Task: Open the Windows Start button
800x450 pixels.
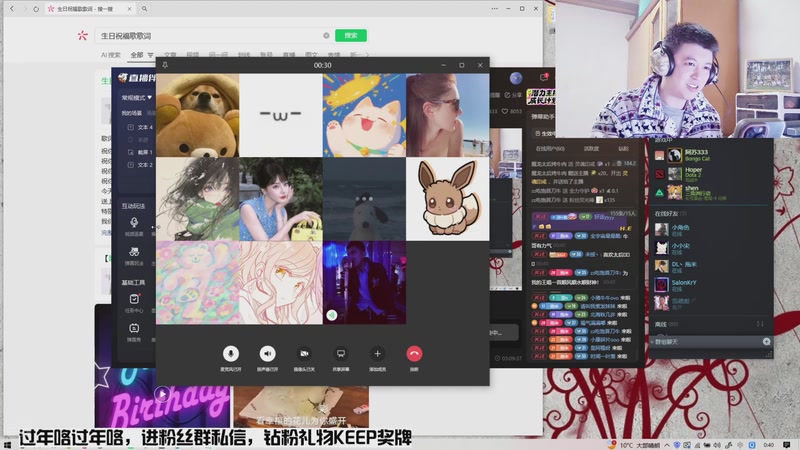Action: pos(7,445)
